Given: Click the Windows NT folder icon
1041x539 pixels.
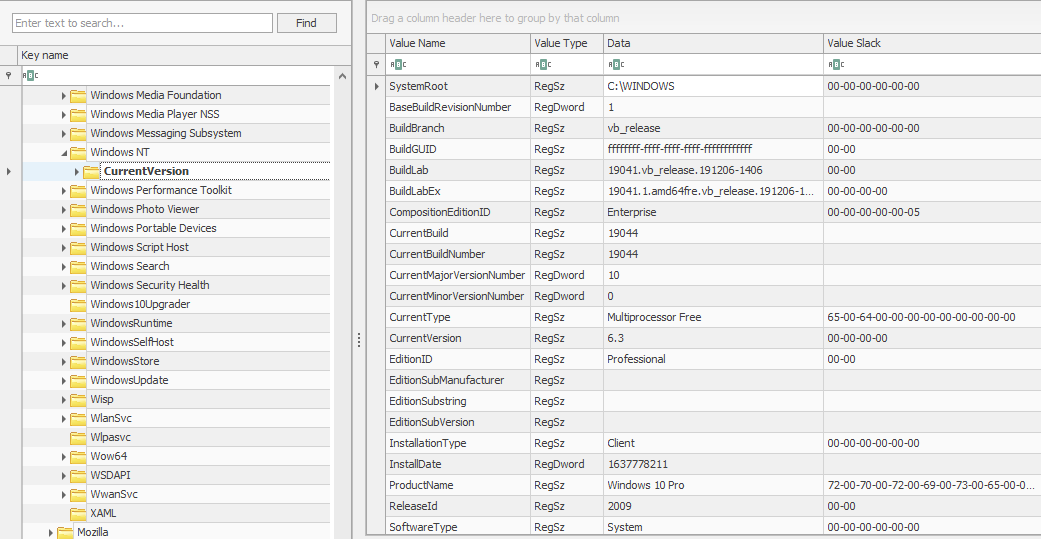Looking at the screenshot, I should click(x=78, y=152).
